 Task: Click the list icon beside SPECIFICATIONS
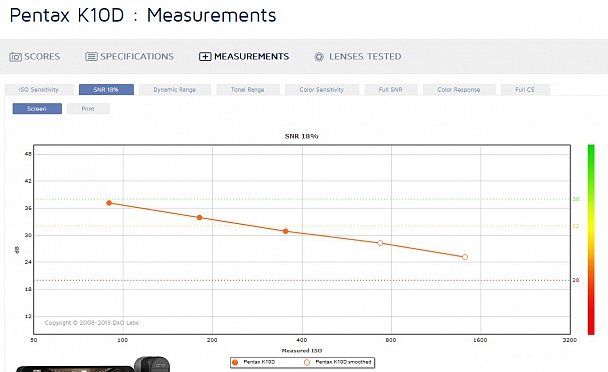coord(91,57)
